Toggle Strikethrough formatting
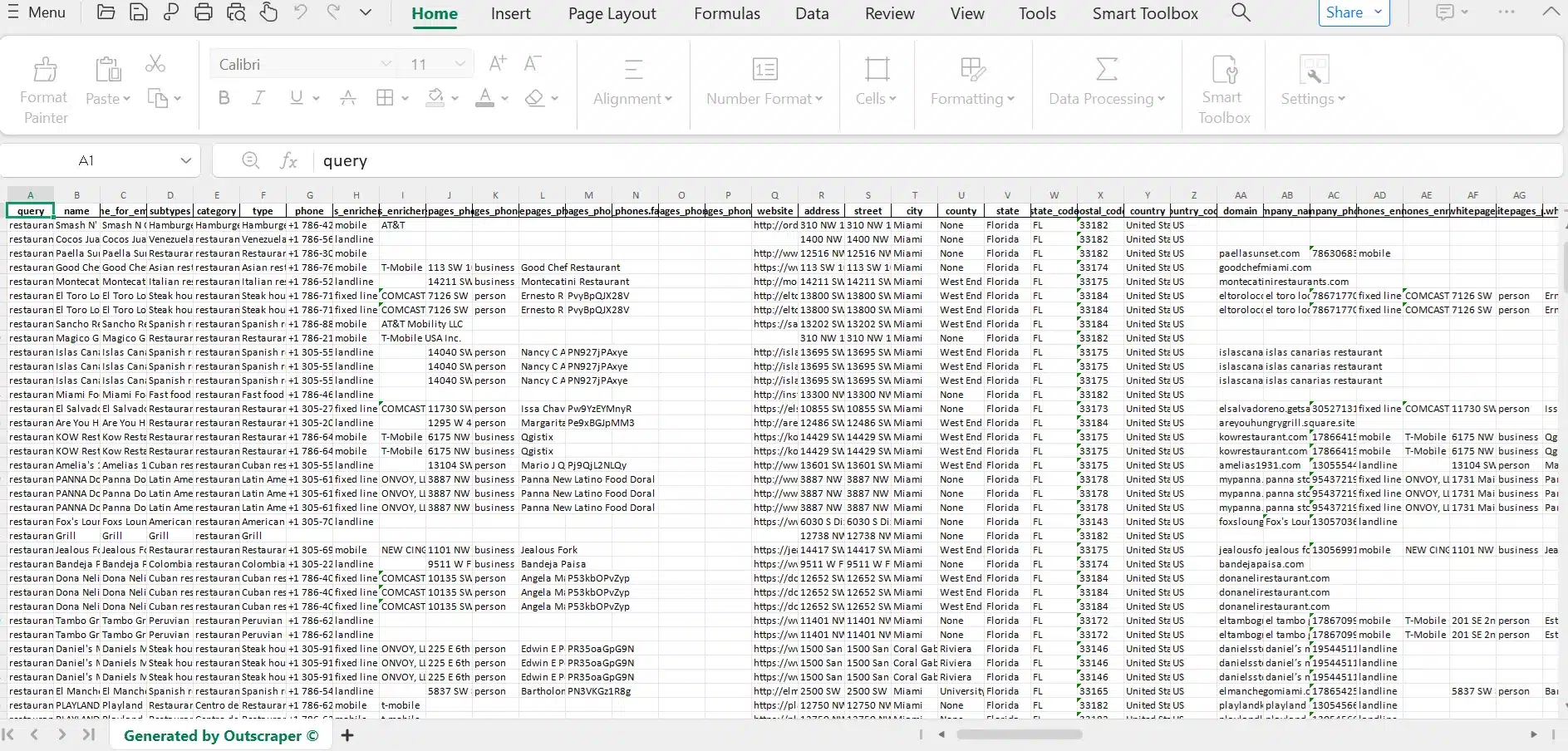Screen dimensions: 1568x751 (x=348, y=98)
